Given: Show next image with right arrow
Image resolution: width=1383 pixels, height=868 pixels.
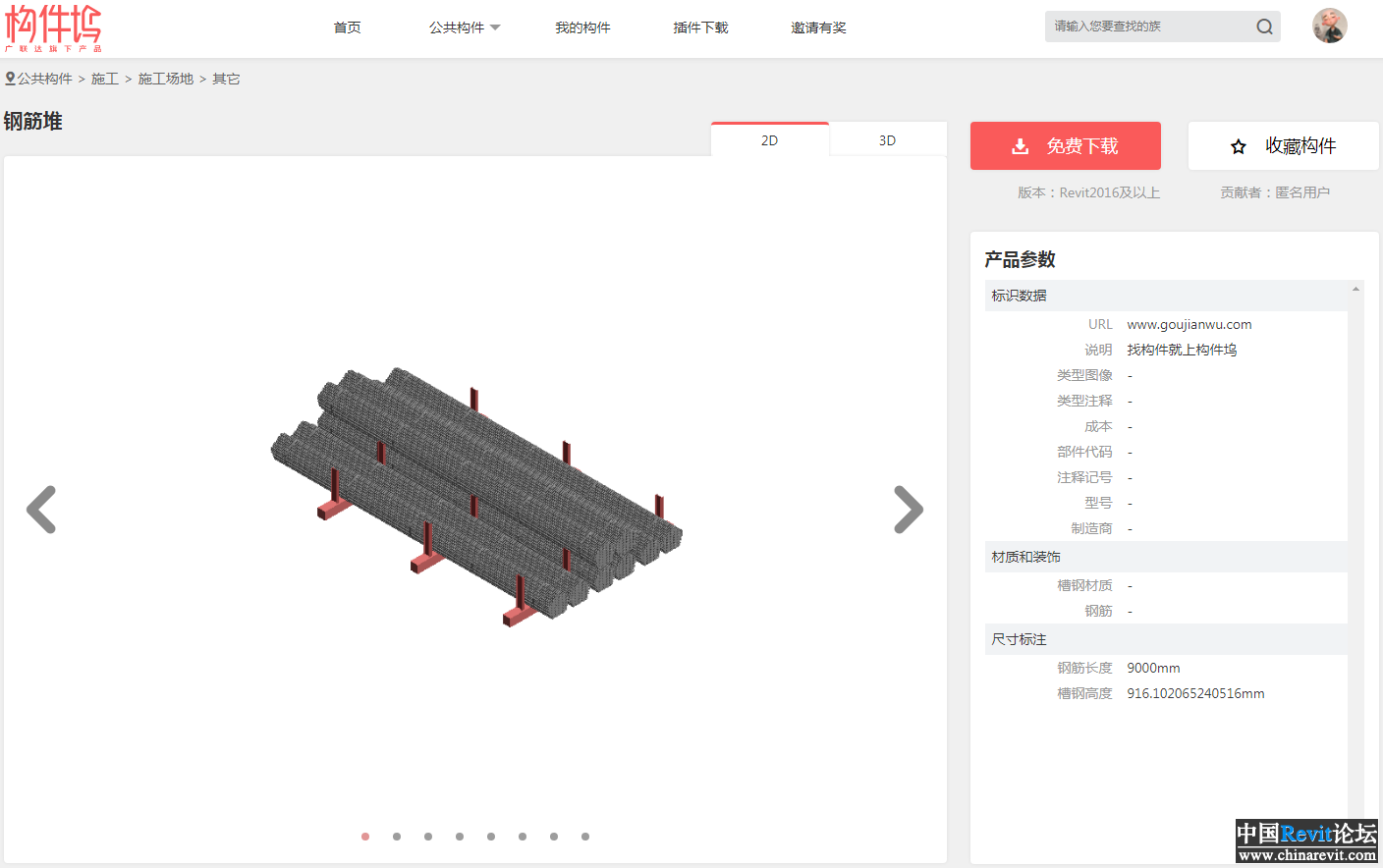Looking at the screenshot, I should 909,510.
